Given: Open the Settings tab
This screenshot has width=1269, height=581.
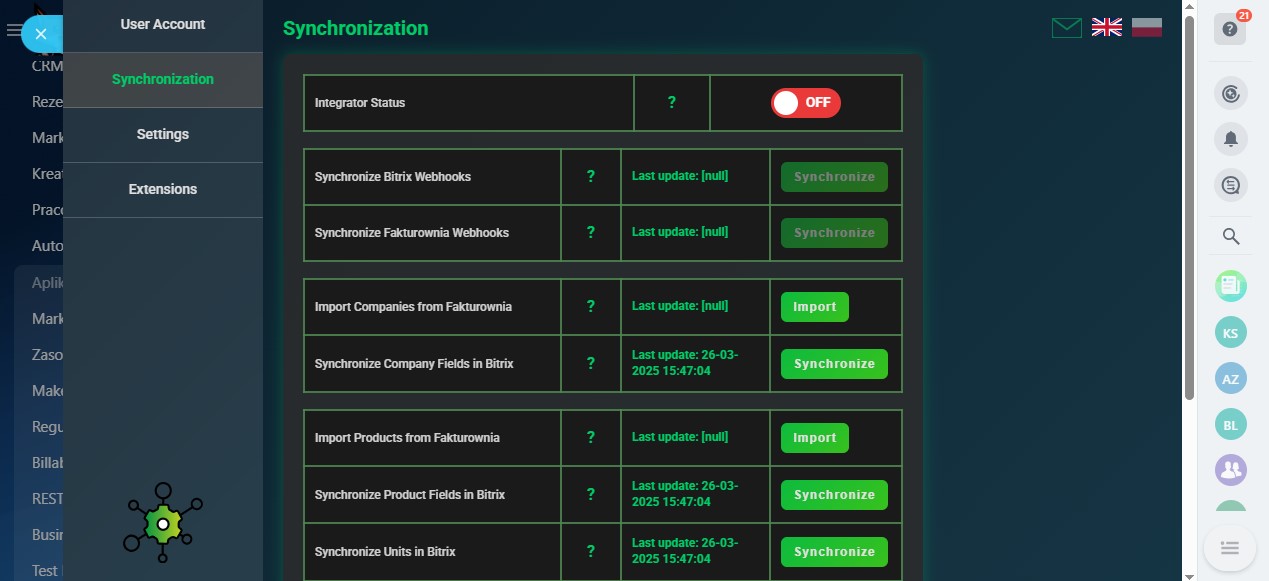Looking at the screenshot, I should point(163,134).
